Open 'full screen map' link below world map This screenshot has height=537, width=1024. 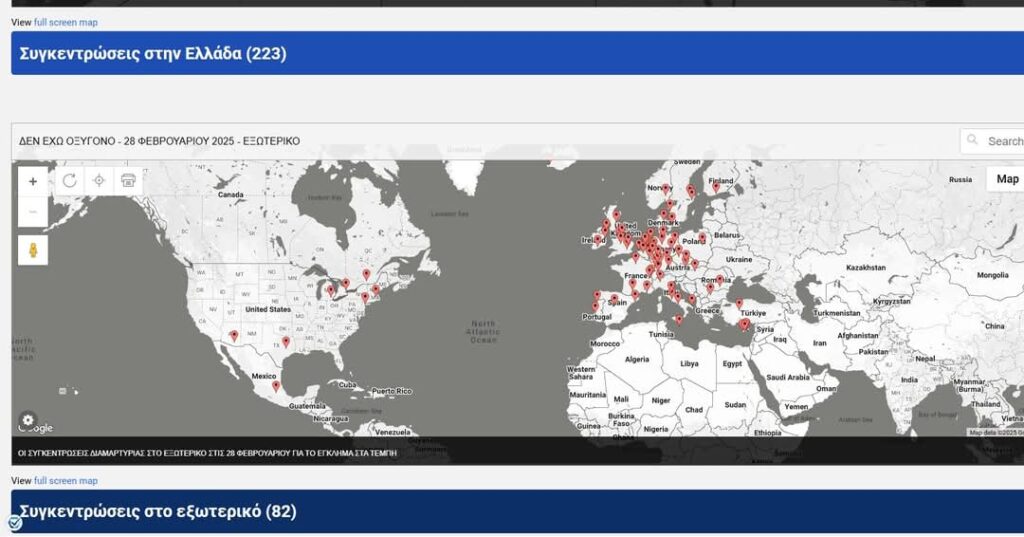[x=66, y=481]
